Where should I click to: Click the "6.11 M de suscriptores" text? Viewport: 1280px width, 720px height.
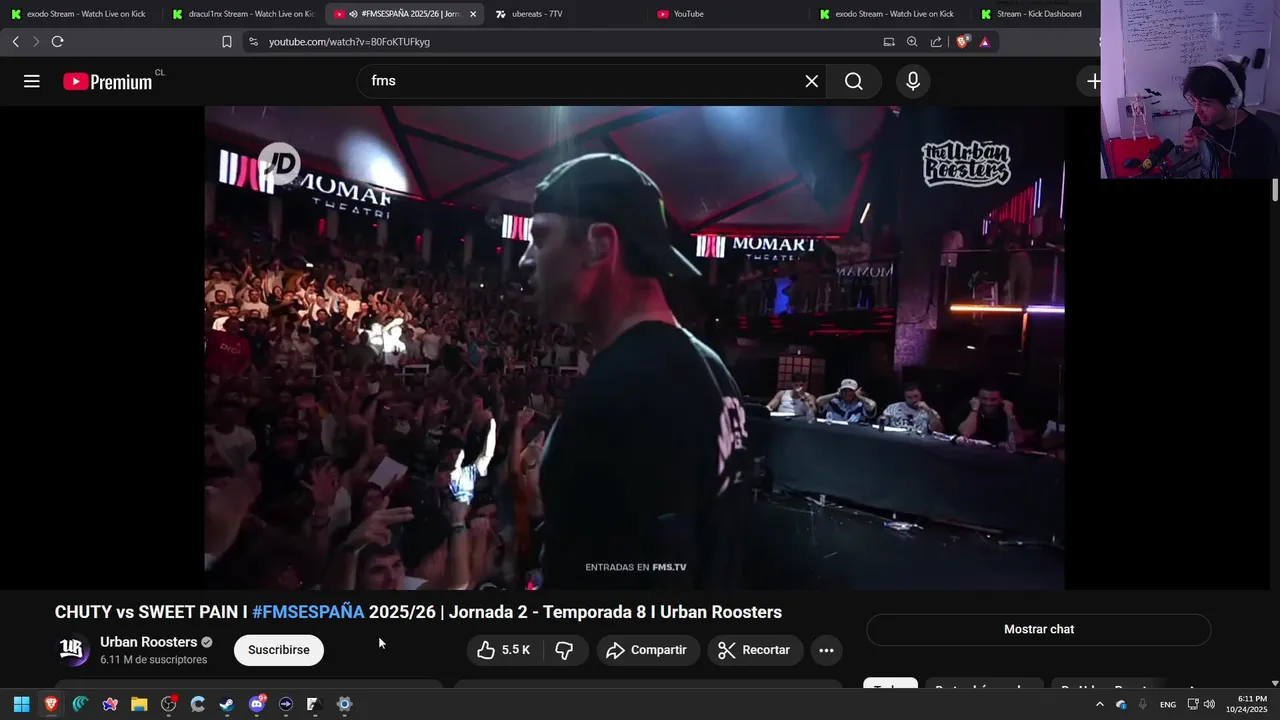pyautogui.click(x=154, y=660)
